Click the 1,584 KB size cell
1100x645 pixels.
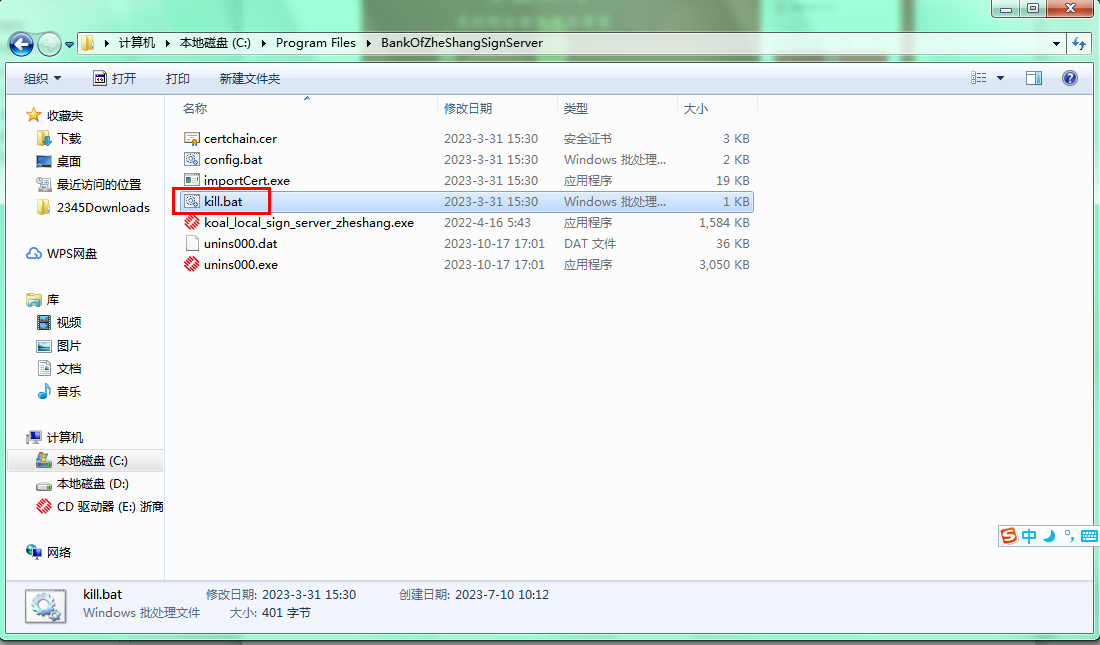pyautogui.click(x=724, y=222)
